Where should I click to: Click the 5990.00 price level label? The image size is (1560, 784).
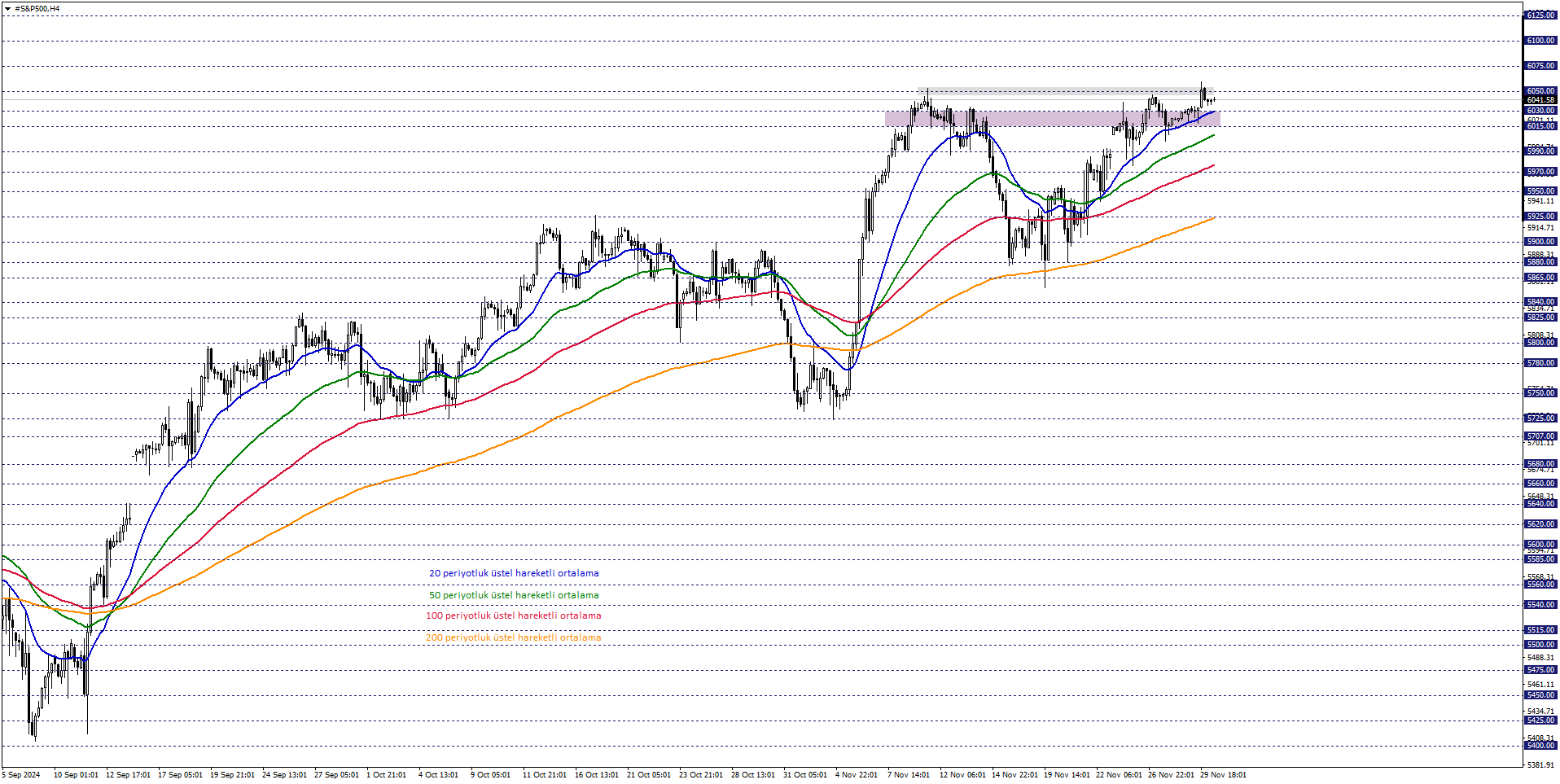click(1540, 151)
